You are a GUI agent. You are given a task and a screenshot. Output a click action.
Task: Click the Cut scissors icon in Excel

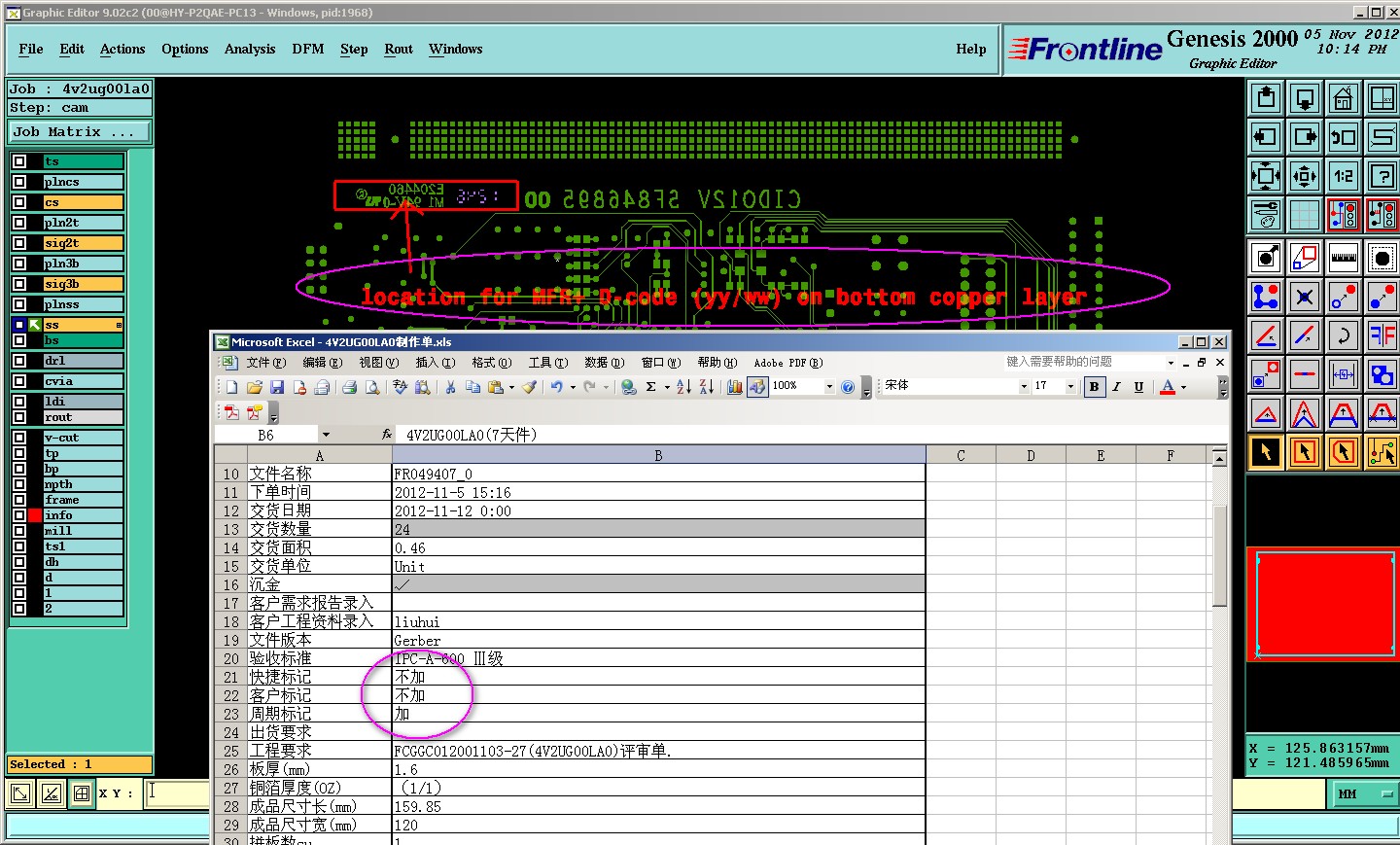(x=450, y=387)
